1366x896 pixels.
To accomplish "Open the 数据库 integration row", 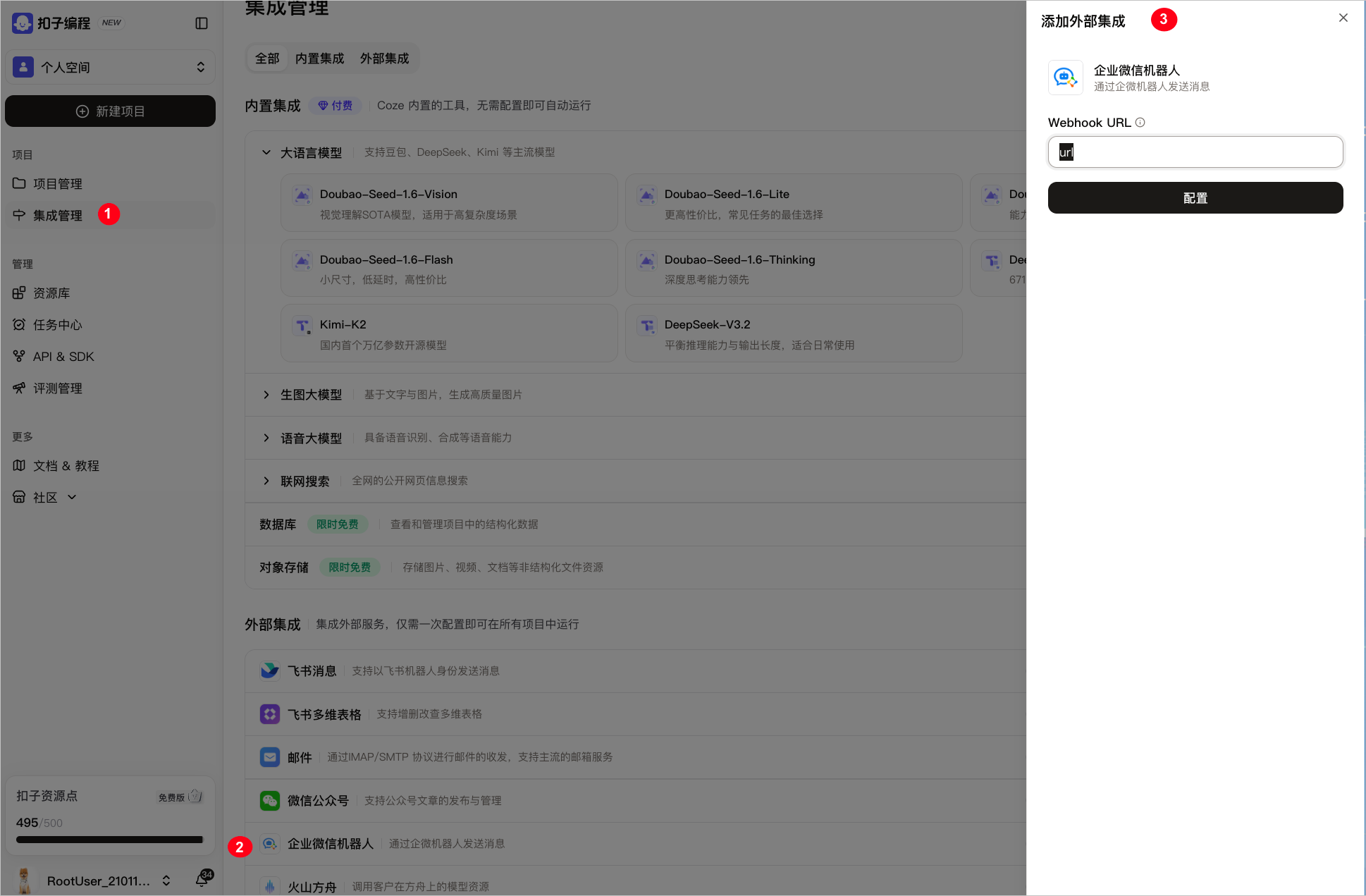I will coord(635,524).
